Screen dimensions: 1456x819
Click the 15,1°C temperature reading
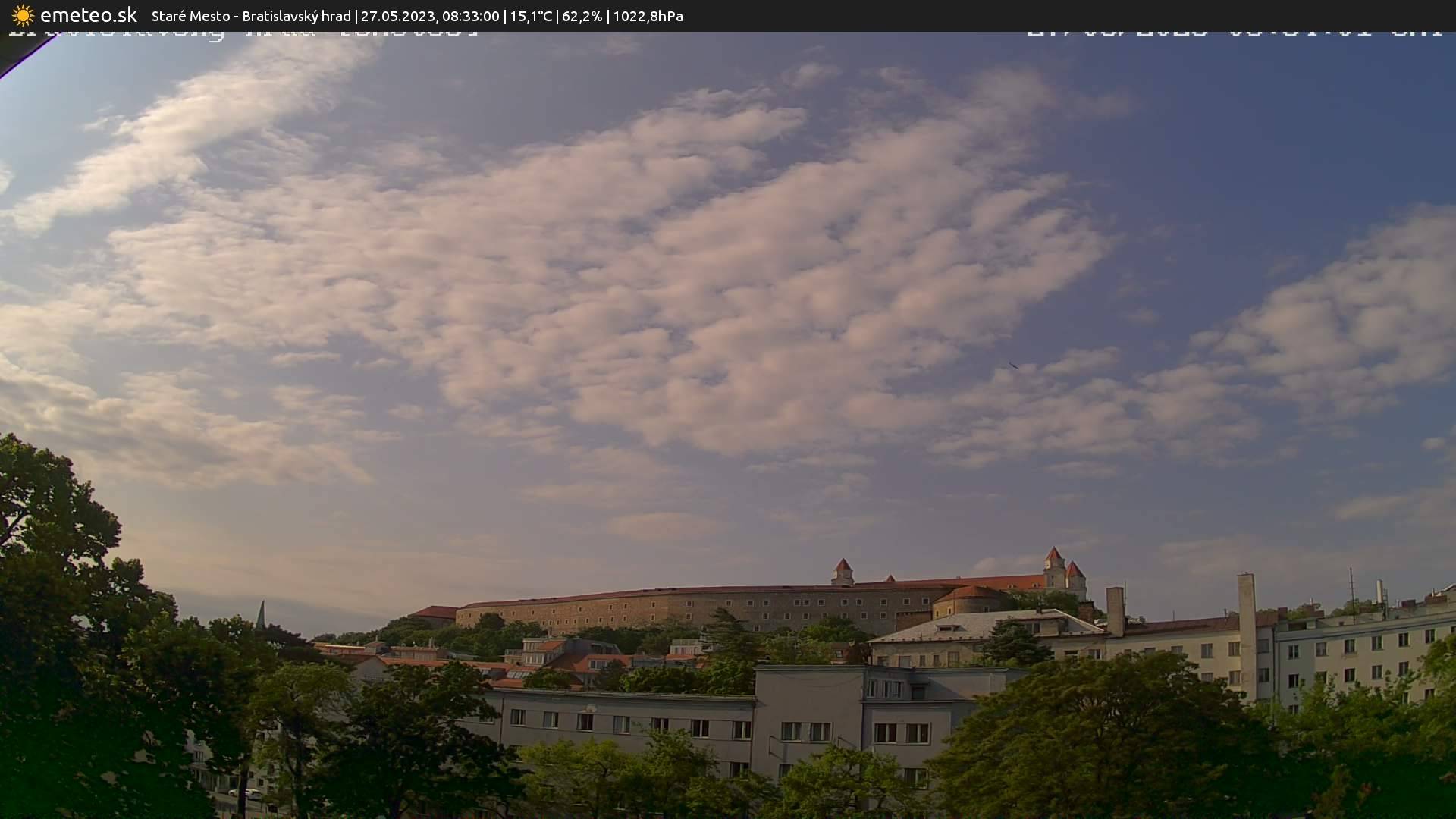click(x=530, y=16)
